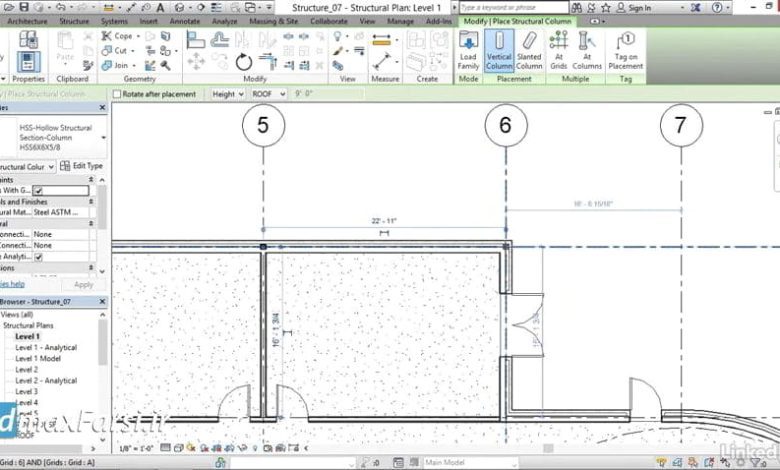
Task: Click the light bulb Hide in View icon
Action: coord(337,36)
